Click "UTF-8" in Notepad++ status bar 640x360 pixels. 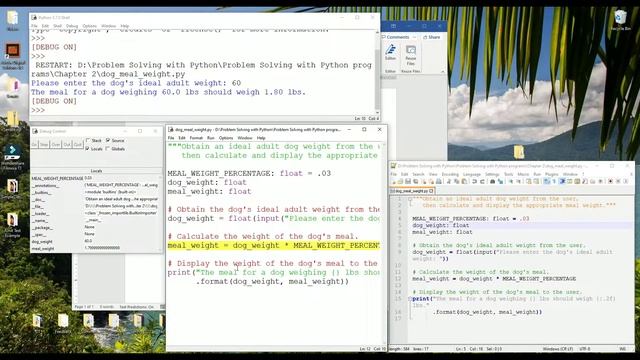point(585,349)
